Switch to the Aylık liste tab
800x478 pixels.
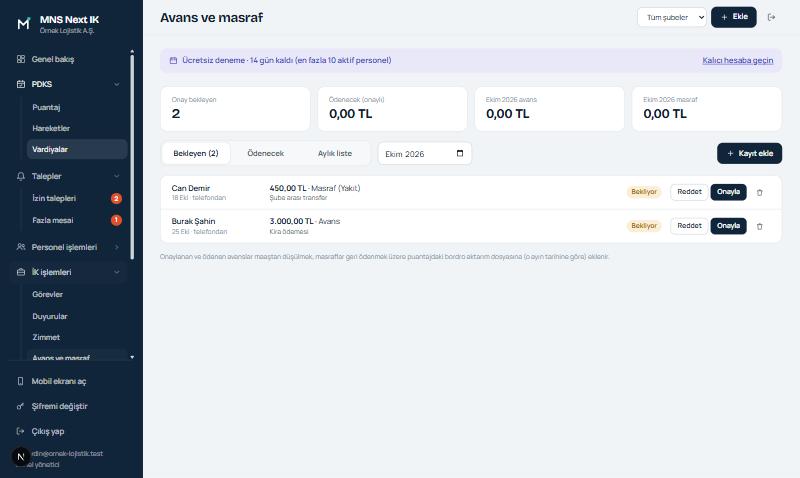click(x=335, y=154)
